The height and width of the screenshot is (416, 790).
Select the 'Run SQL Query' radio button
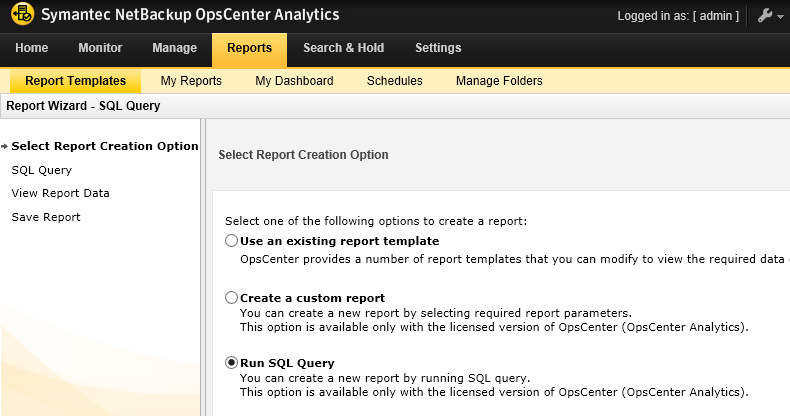coord(231,363)
